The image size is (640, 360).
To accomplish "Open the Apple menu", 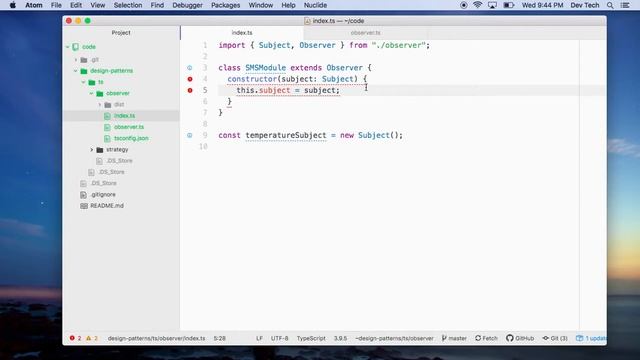I will [x=13, y=5].
